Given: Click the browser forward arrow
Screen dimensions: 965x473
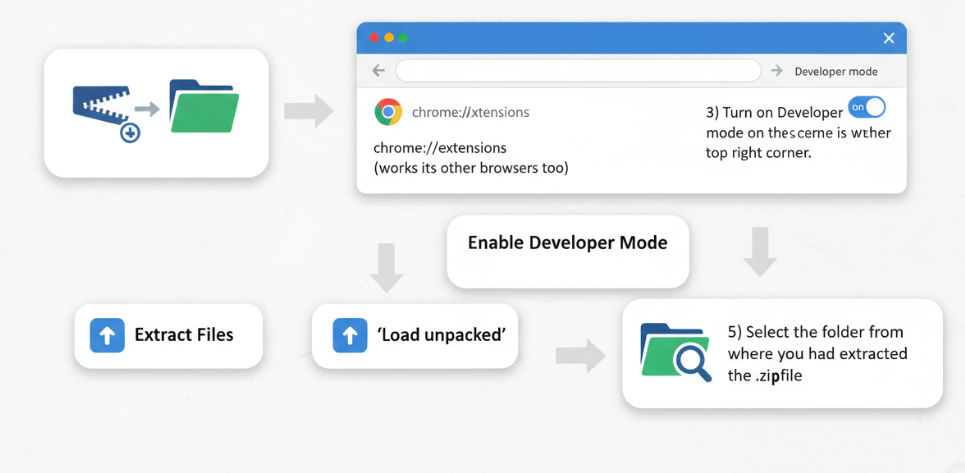Looking at the screenshot, I should (x=777, y=71).
